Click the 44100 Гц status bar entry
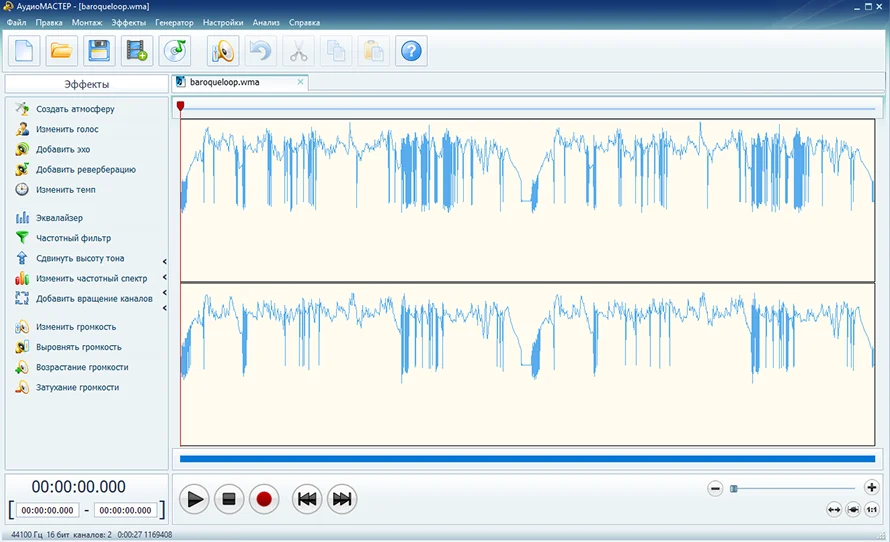This screenshot has width=890, height=542. coord(26,535)
